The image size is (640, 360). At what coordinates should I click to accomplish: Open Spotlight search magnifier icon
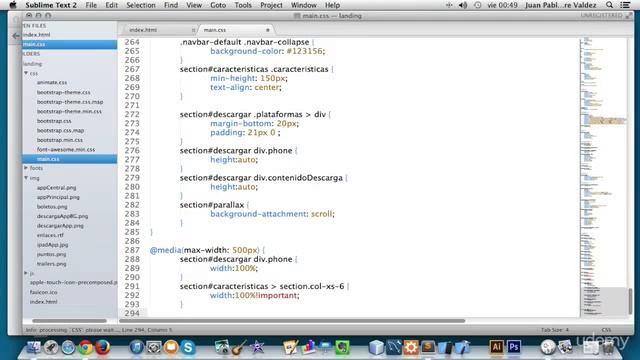click(x=609, y=5)
